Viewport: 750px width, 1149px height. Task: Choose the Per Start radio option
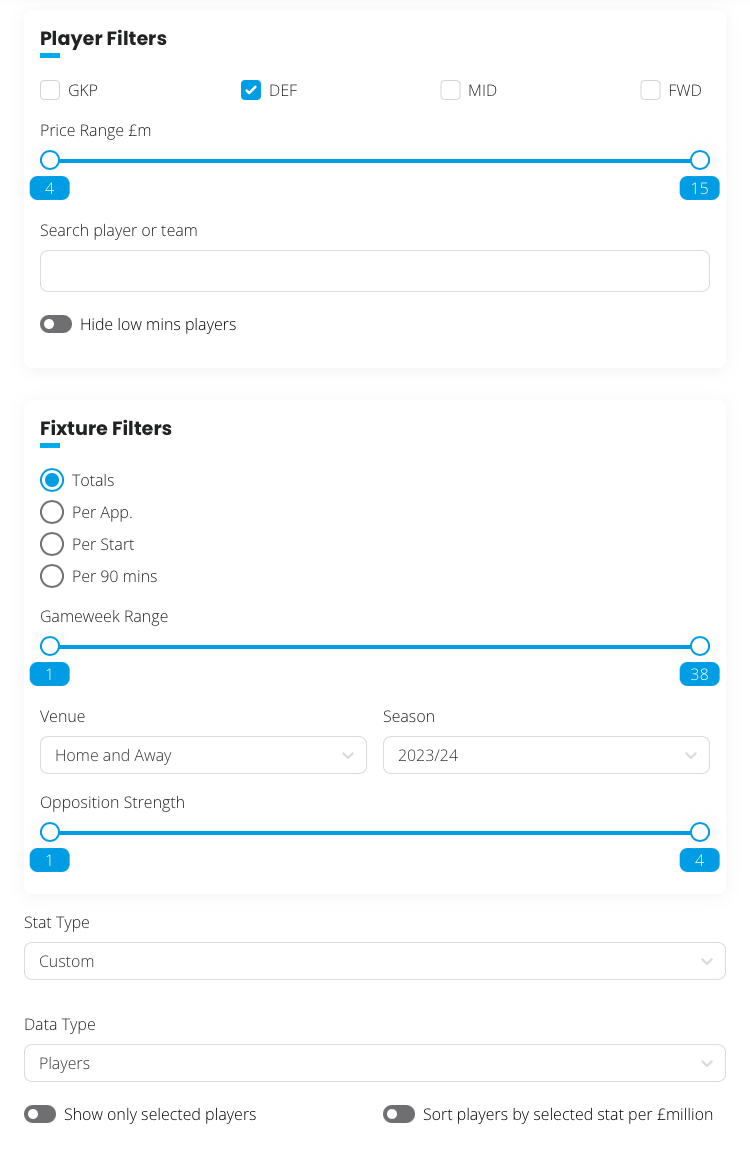[51, 544]
